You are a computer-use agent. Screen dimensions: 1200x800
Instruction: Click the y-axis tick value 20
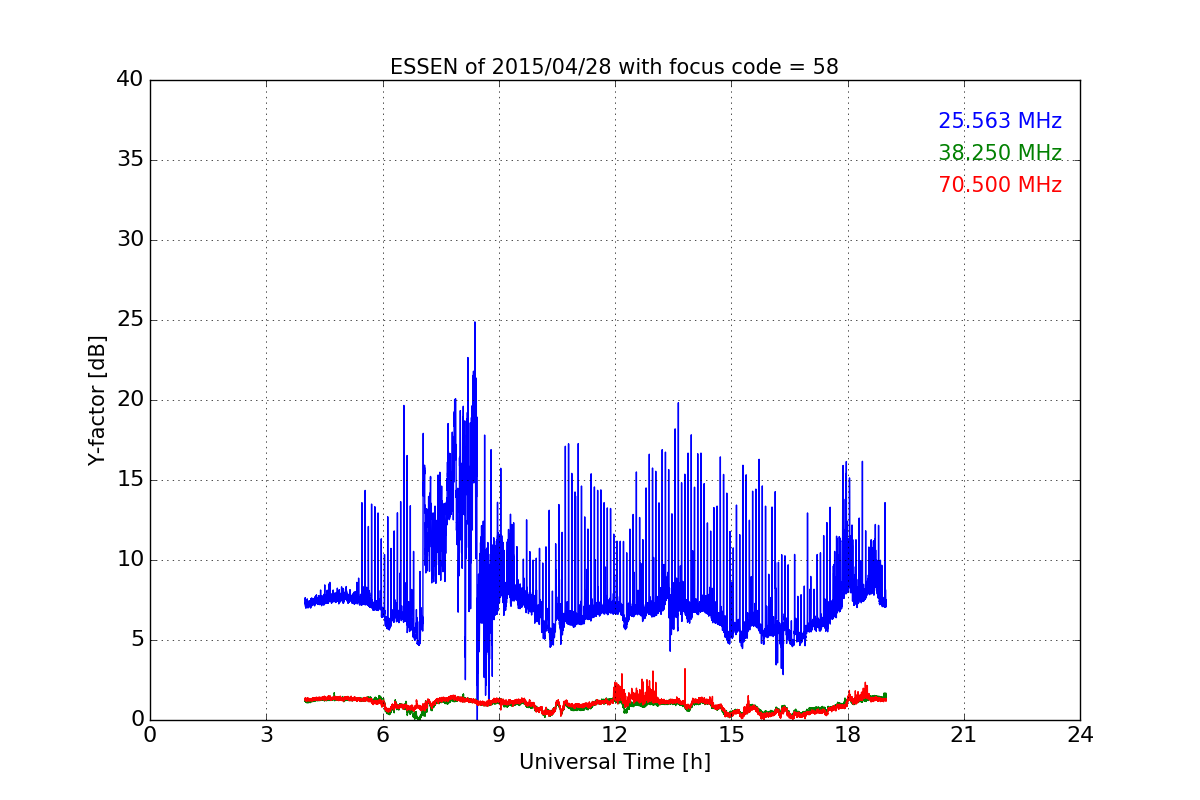pos(130,400)
